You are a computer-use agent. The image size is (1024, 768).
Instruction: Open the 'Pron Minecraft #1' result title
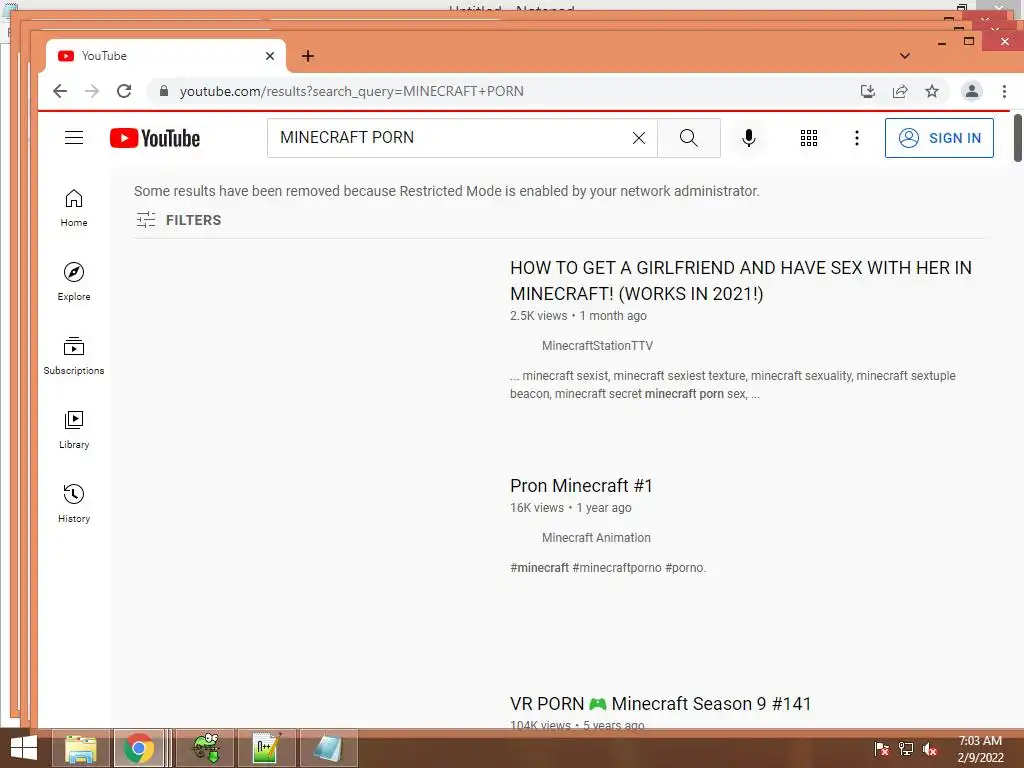click(x=581, y=486)
